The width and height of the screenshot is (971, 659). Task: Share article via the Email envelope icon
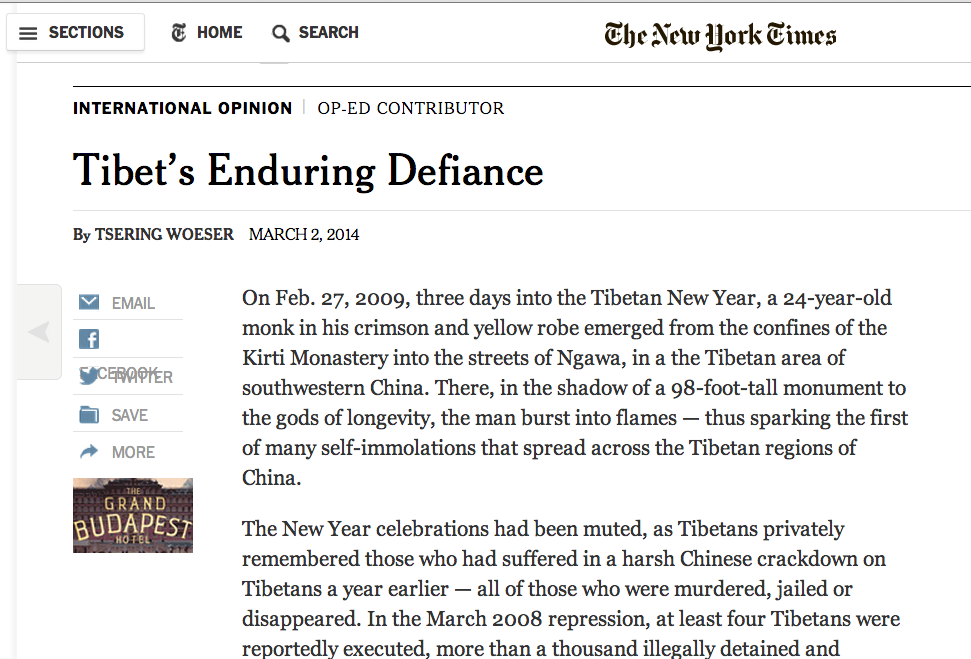[x=89, y=302]
